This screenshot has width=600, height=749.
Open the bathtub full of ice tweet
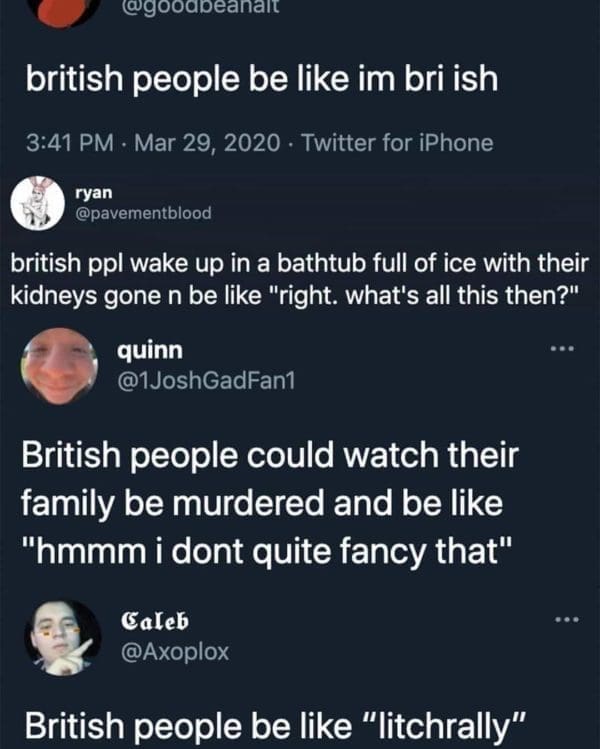[300, 279]
